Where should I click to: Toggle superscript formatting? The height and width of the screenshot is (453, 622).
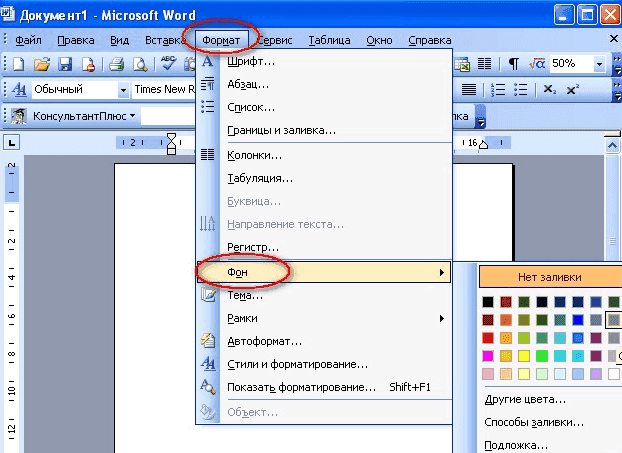[573, 90]
